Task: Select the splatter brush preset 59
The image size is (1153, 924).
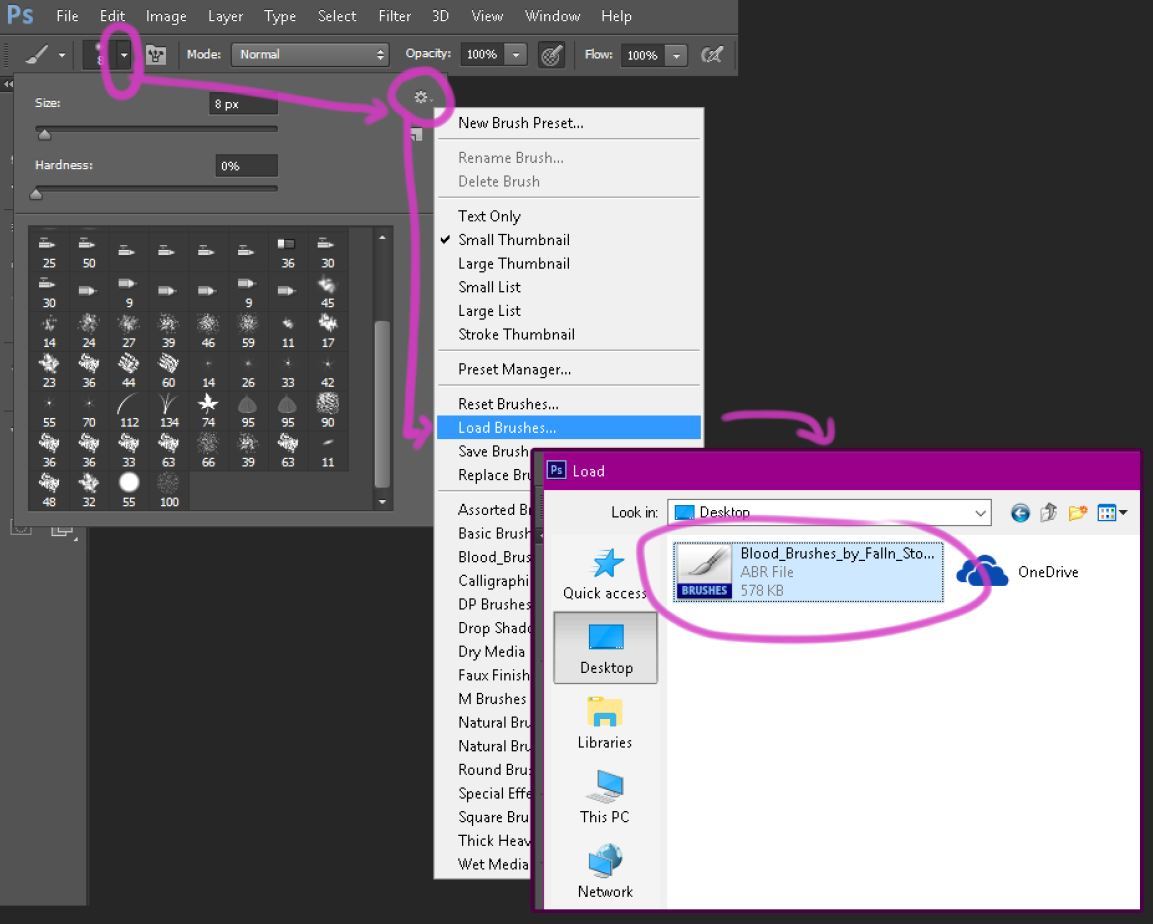Action: 249,331
